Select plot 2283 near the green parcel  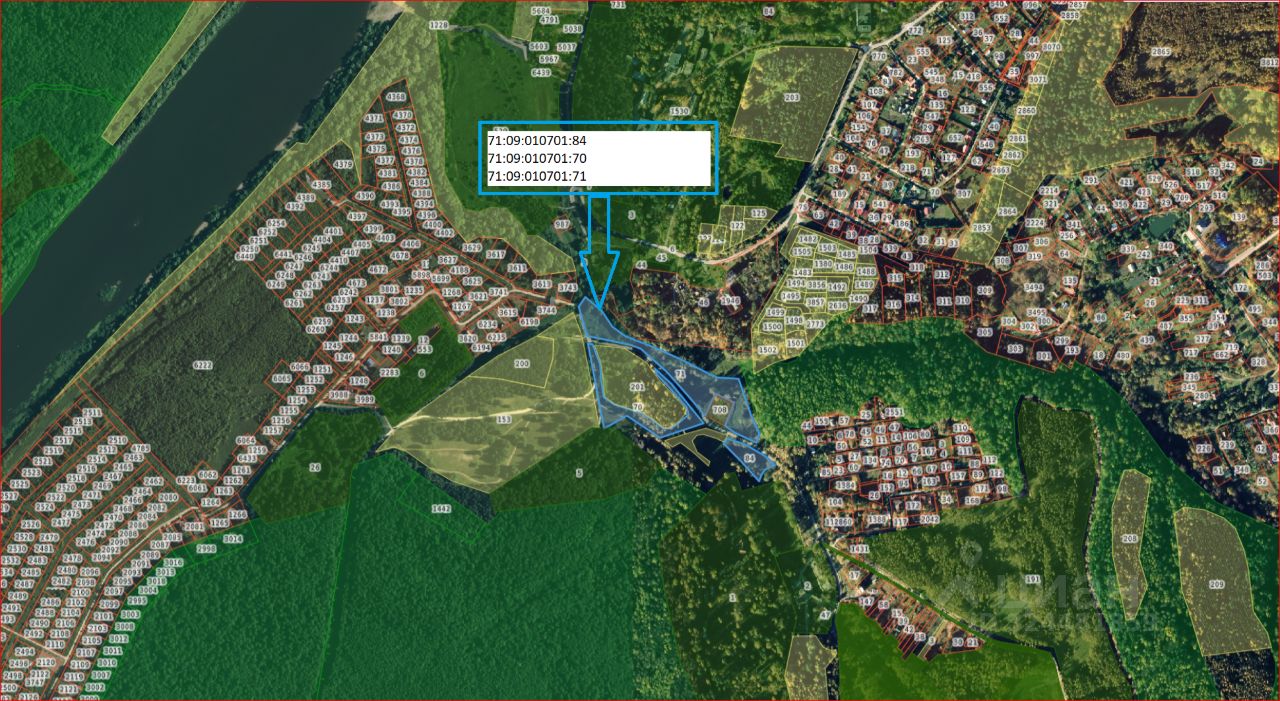pos(390,373)
